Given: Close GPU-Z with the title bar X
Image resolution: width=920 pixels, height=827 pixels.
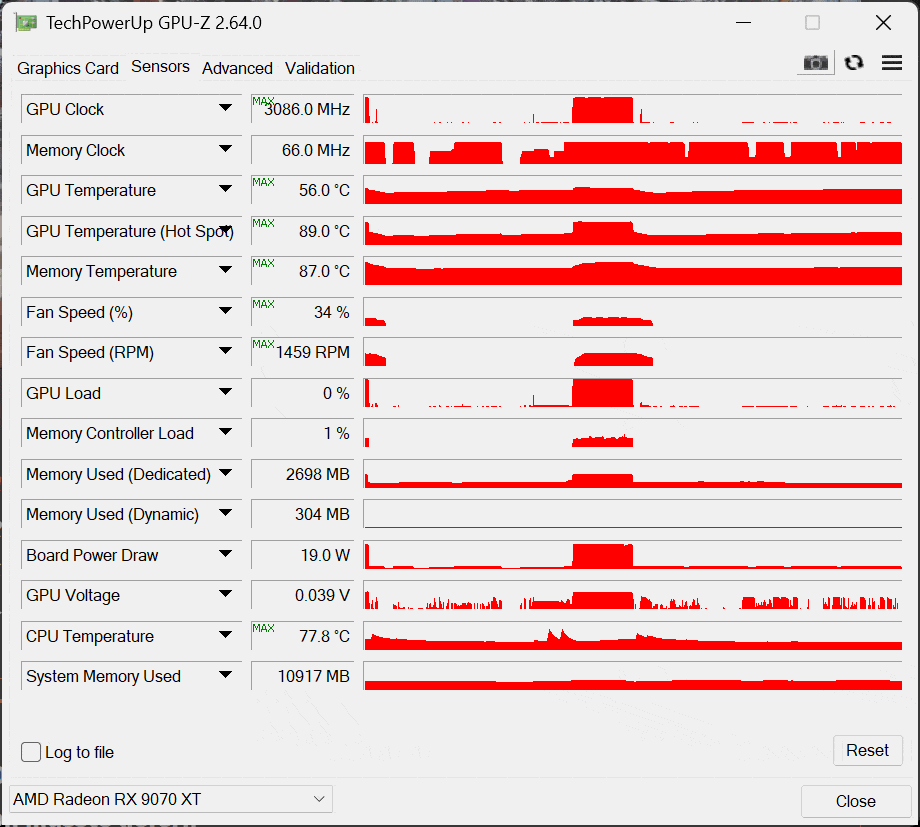Looking at the screenshot, I should pyautogui.click(x=883, y=23).
